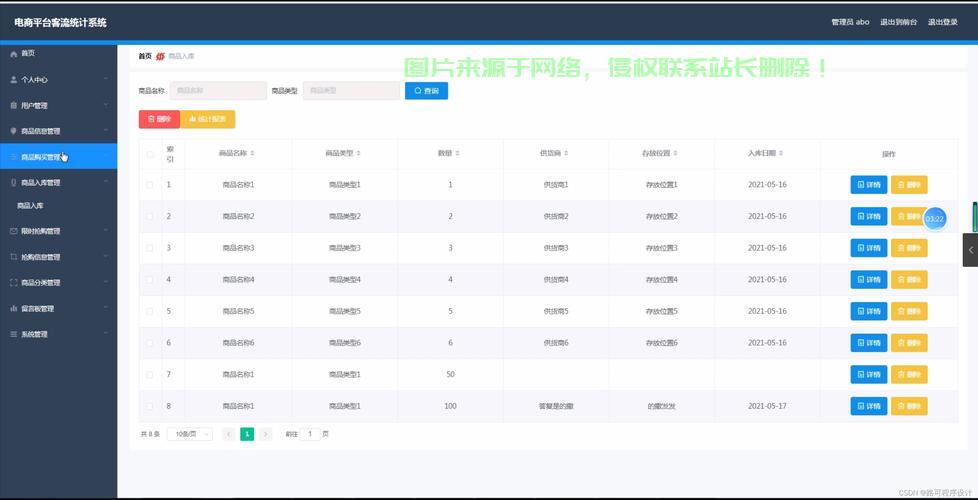Click the pin icon beside 商品信息管理

point(14,132)
